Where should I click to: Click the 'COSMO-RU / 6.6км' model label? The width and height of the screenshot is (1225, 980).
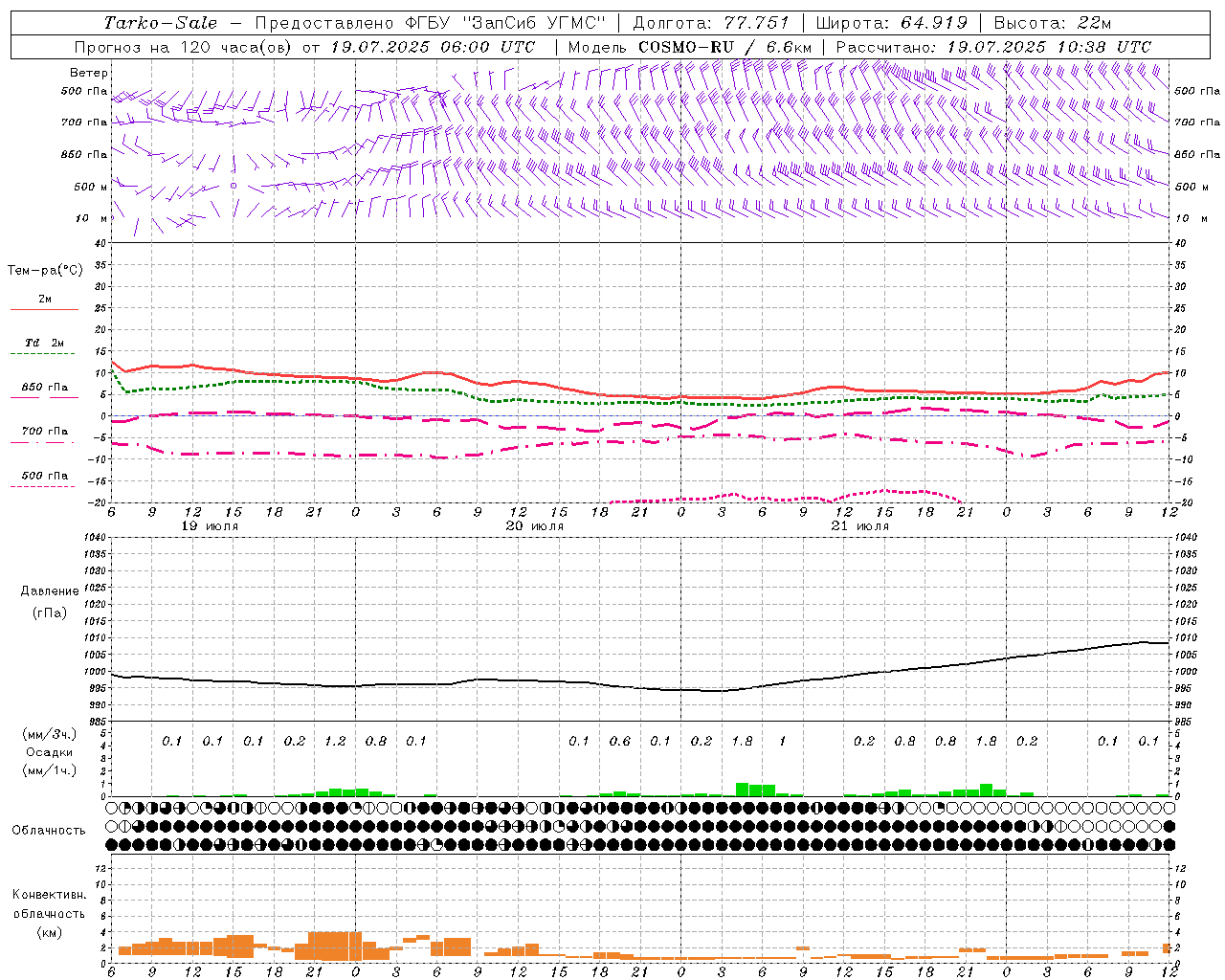click(725, 47)
